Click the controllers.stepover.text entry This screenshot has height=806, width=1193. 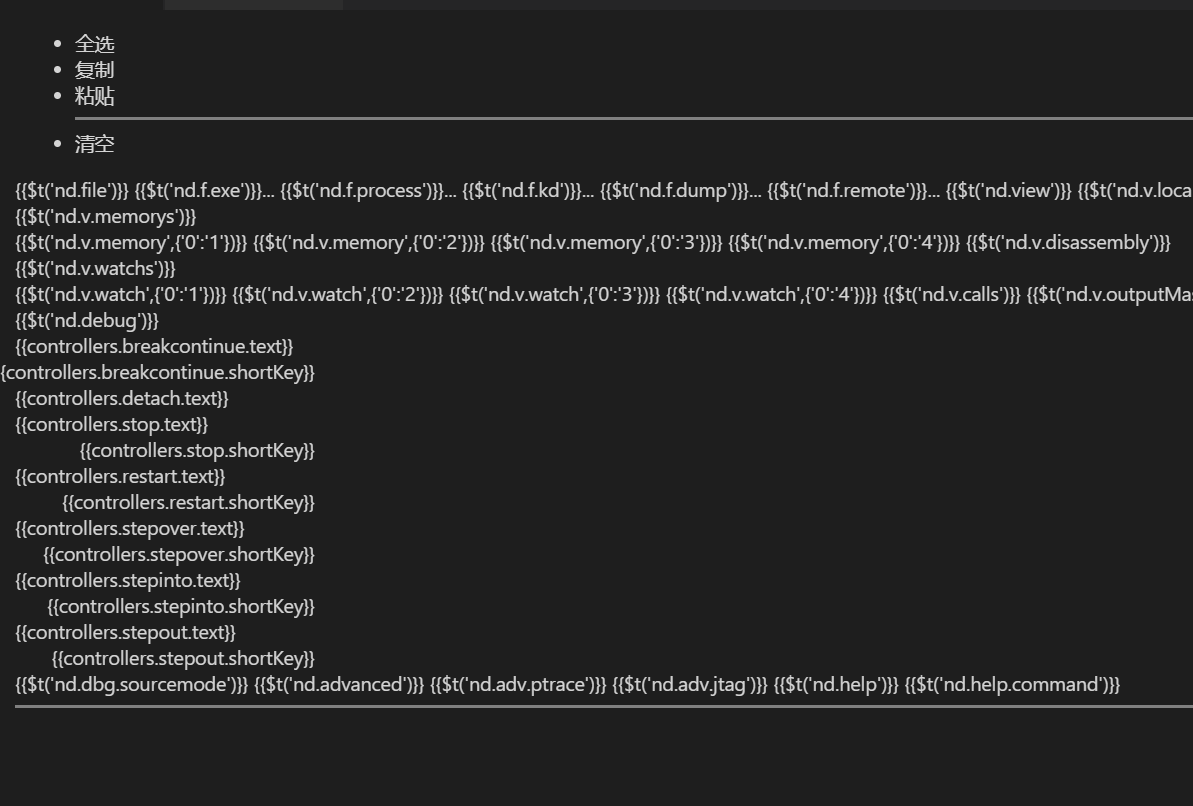(130, 528)
